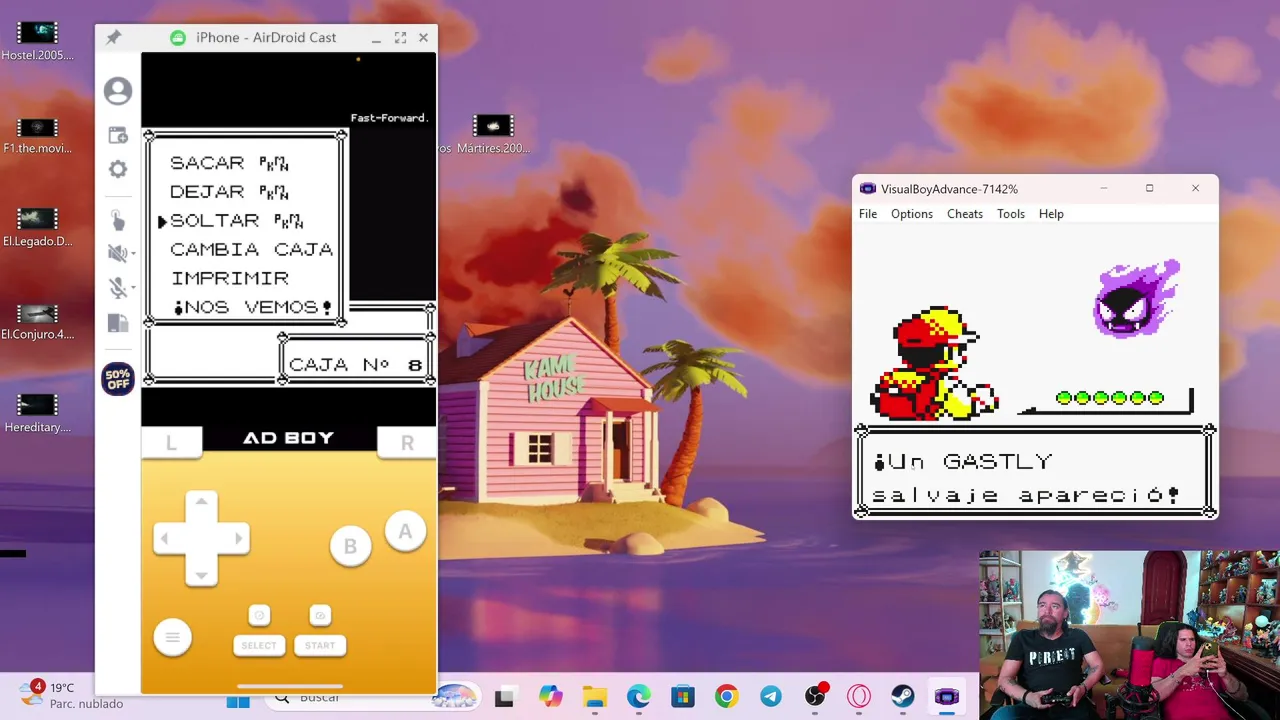Open the 50% OFF promo badge
1280x720 pixels.
[118, 379]
